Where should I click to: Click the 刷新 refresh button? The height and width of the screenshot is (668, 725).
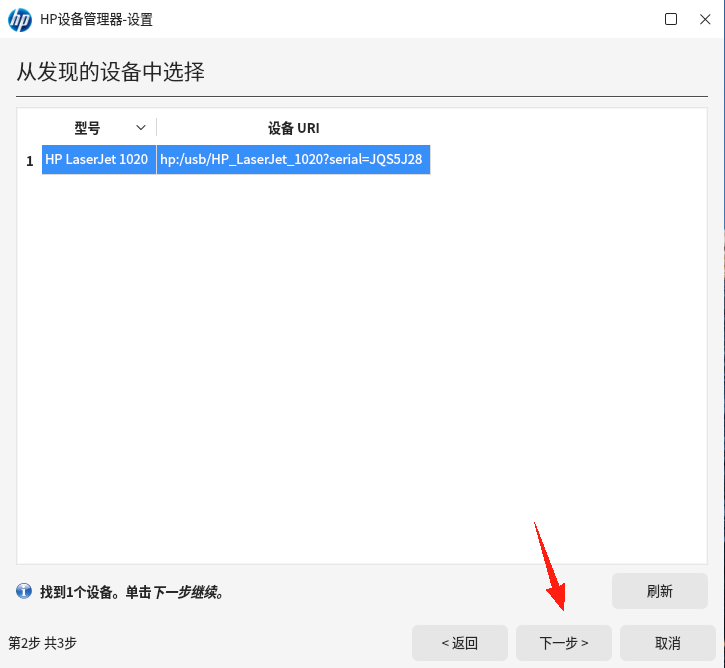(659, 591)
